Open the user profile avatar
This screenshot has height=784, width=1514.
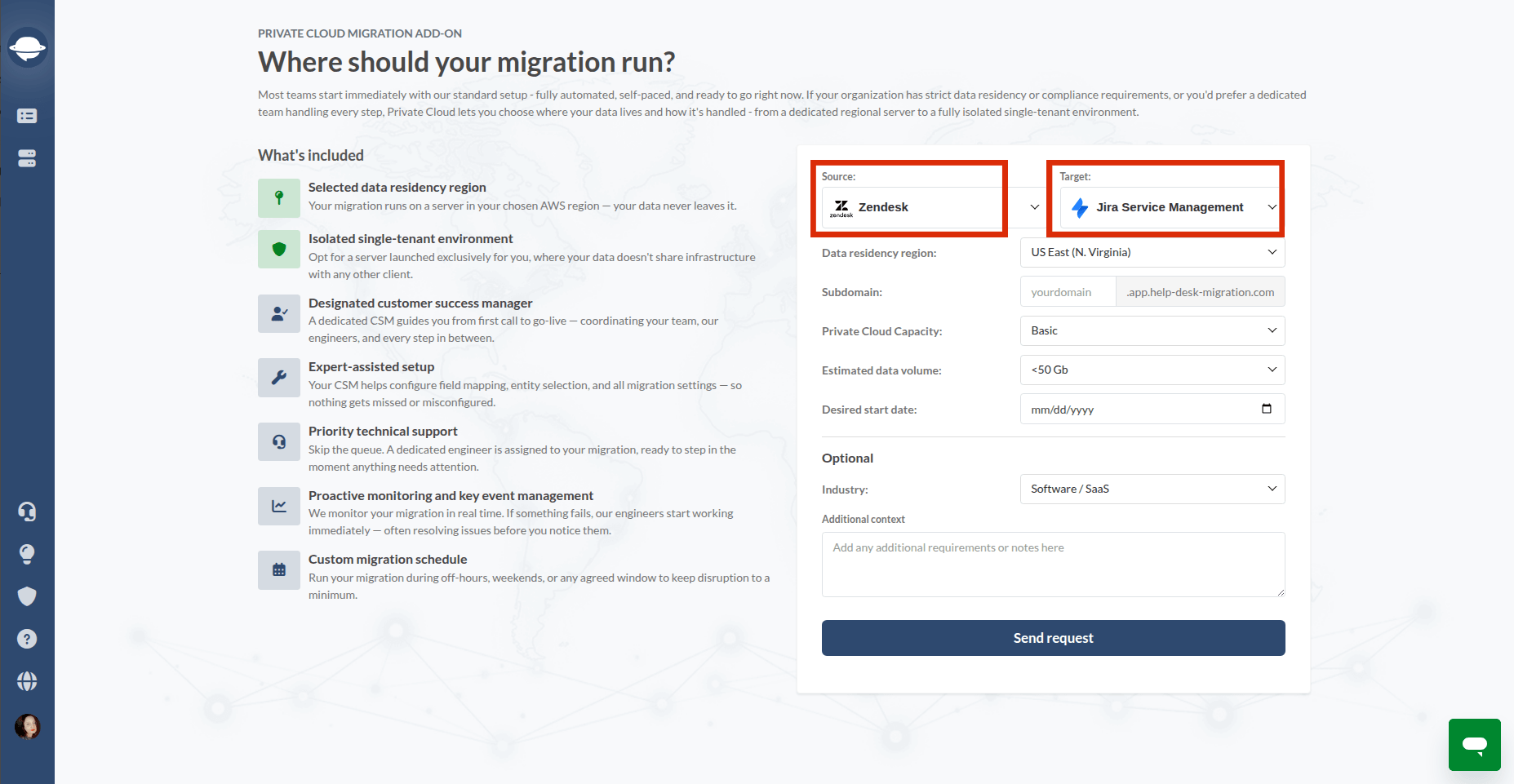(27, 726)
